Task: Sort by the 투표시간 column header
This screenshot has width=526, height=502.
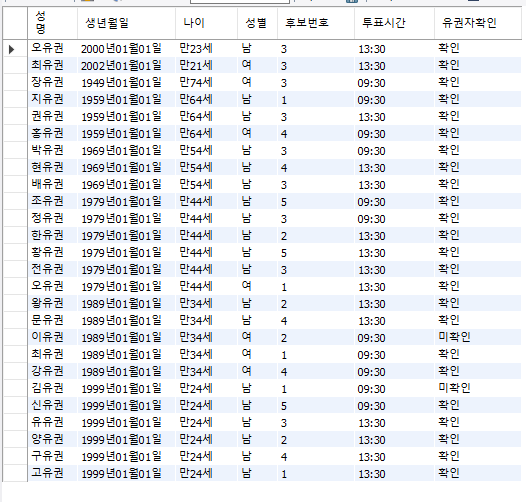Action: coord(394,23)
